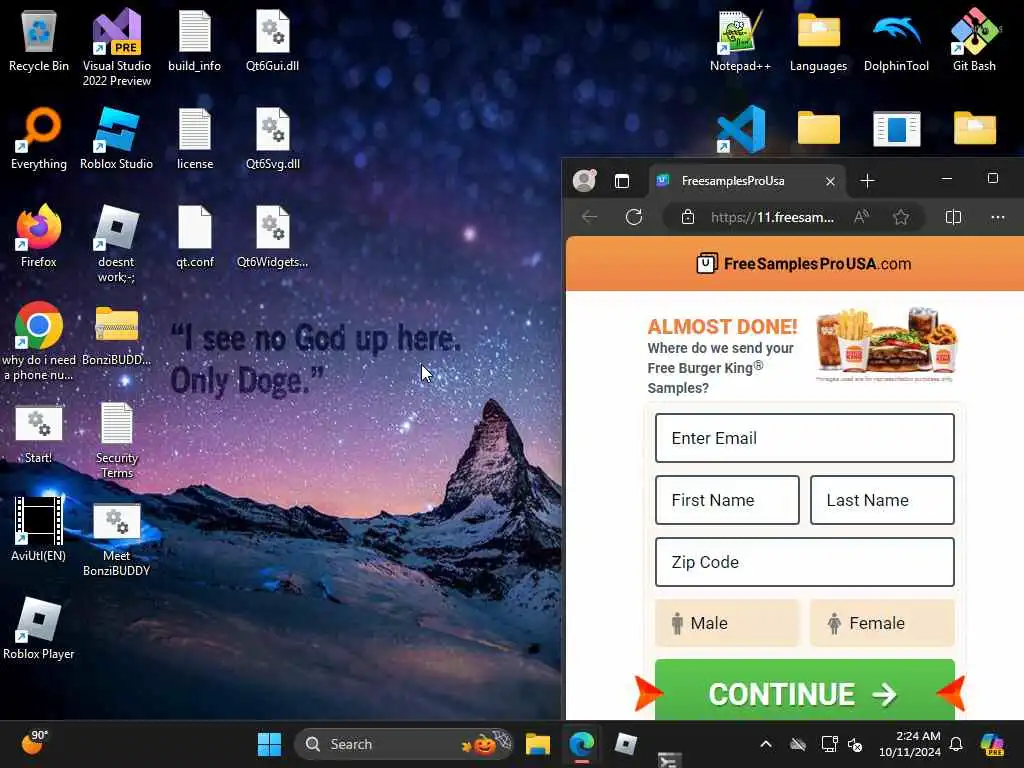Show hidden system tray icons
Viewport: 1024px width, 768px height.
766,744
